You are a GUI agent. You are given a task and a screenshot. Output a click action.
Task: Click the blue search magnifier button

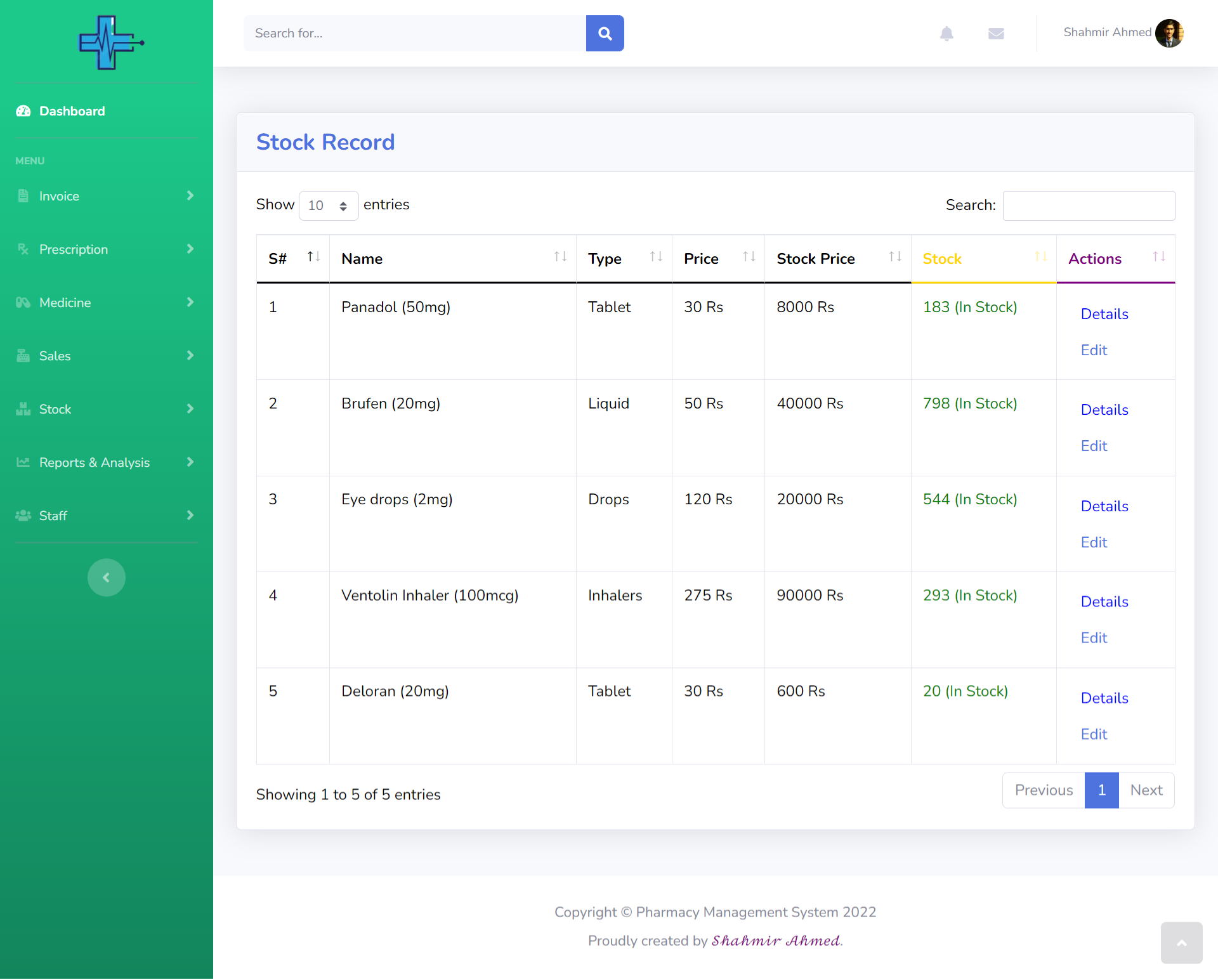click(605, 34)
